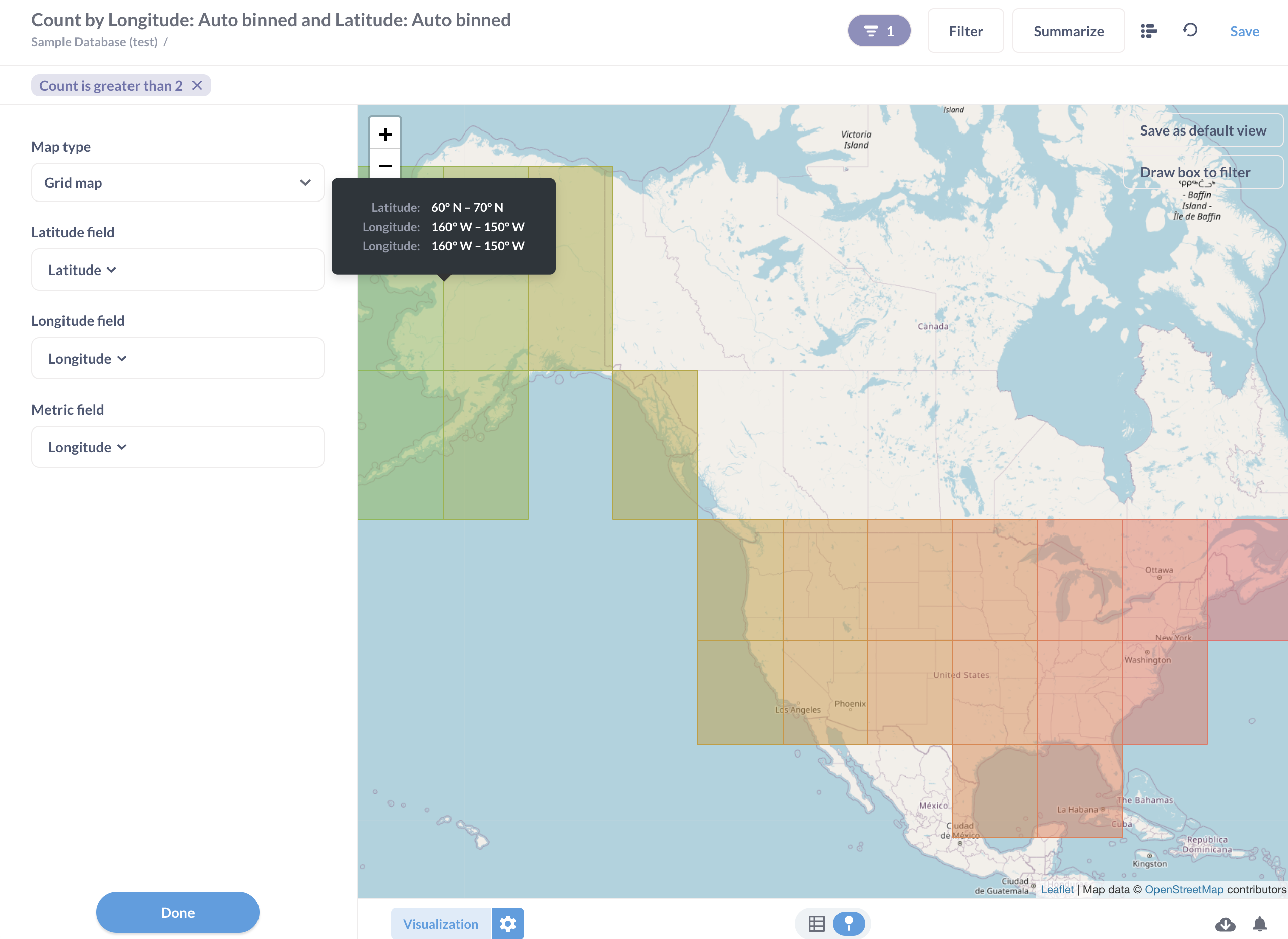The height and width of the screenshot is (939, 1288).
Task: Open the Map type dropdown
Action: (178, 182)
